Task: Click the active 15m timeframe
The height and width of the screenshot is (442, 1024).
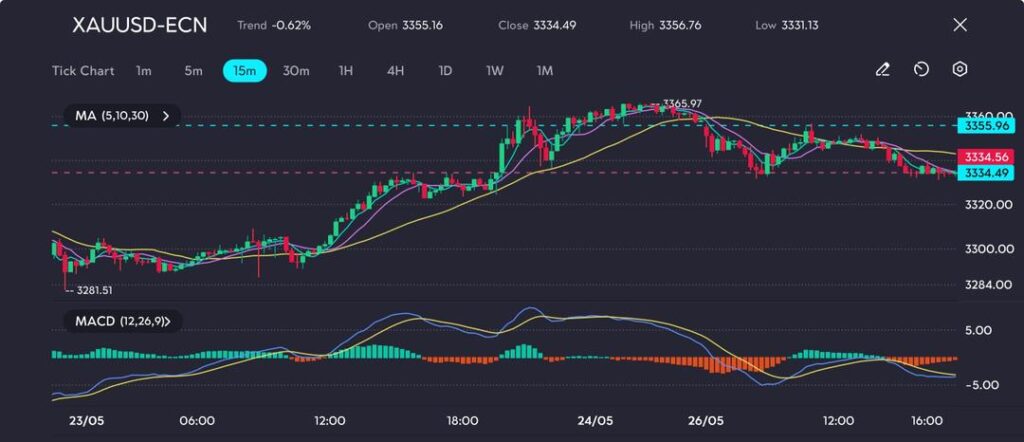Action: point(244,71)
